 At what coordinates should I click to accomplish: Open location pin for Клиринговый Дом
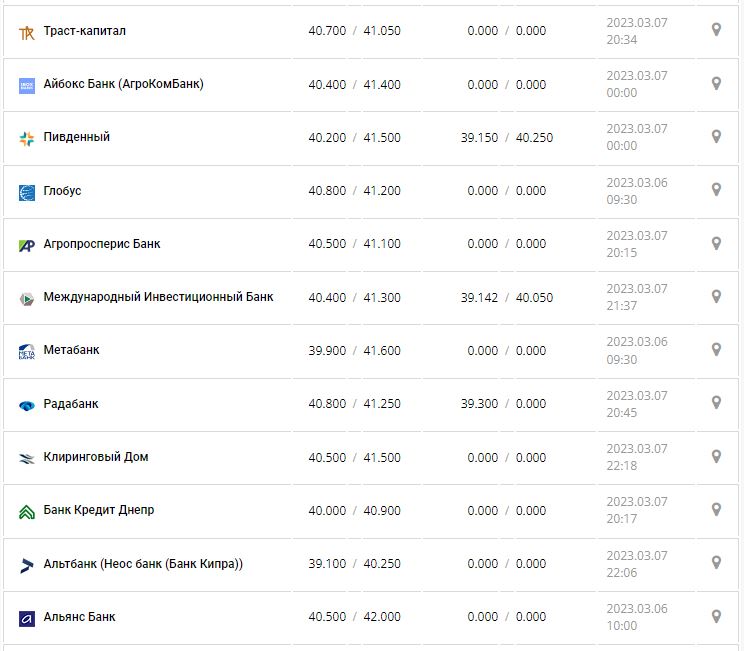click(x=716, y=456)
